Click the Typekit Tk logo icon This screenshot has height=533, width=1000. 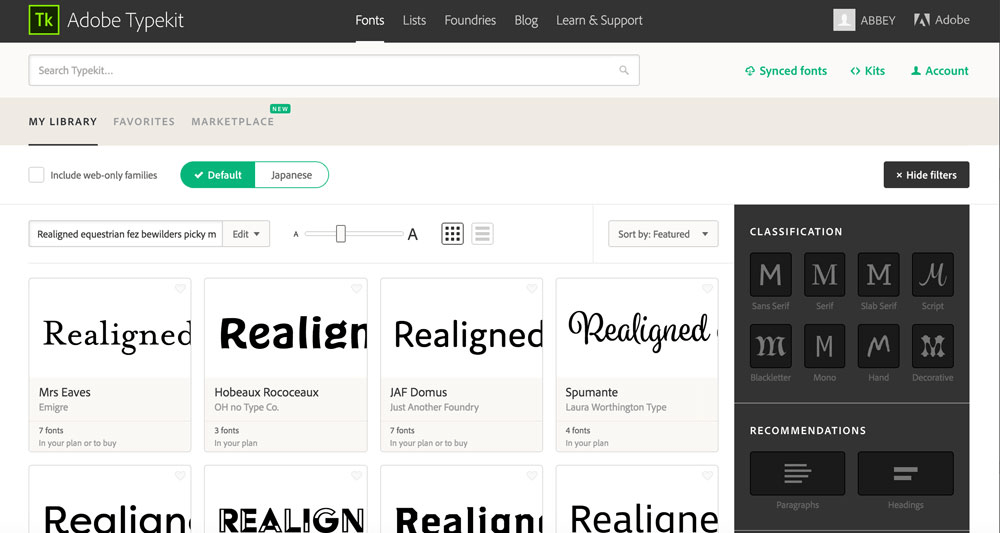coord(44,20)
